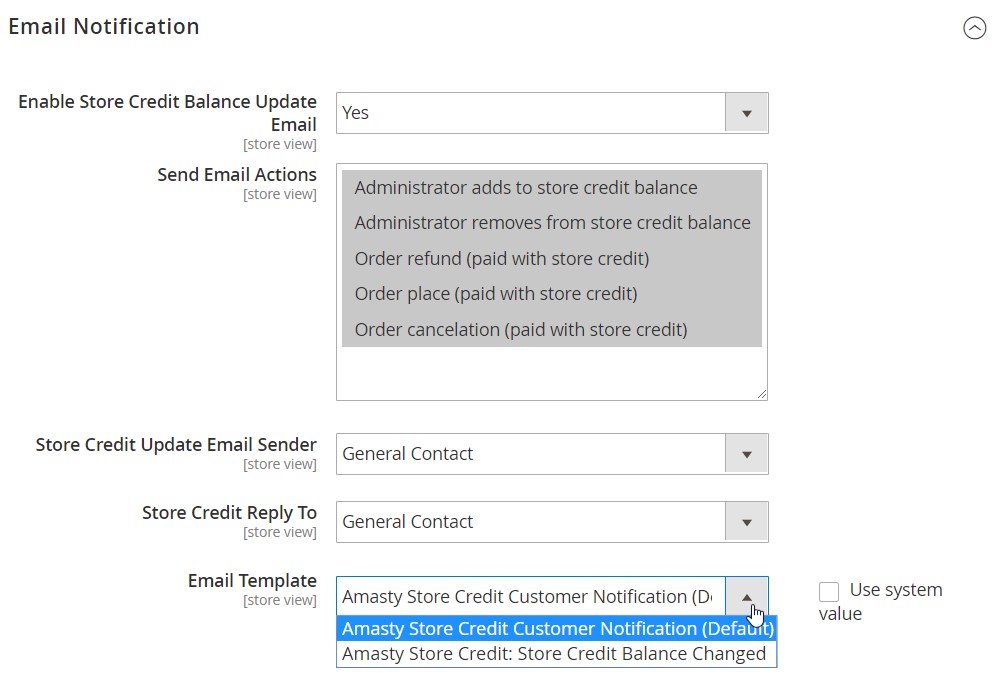Click the arrow on Store Credit Update Email Sender
Image resolution: width=1003 pixels, height=681 pixels.
[x=746, y=454]
